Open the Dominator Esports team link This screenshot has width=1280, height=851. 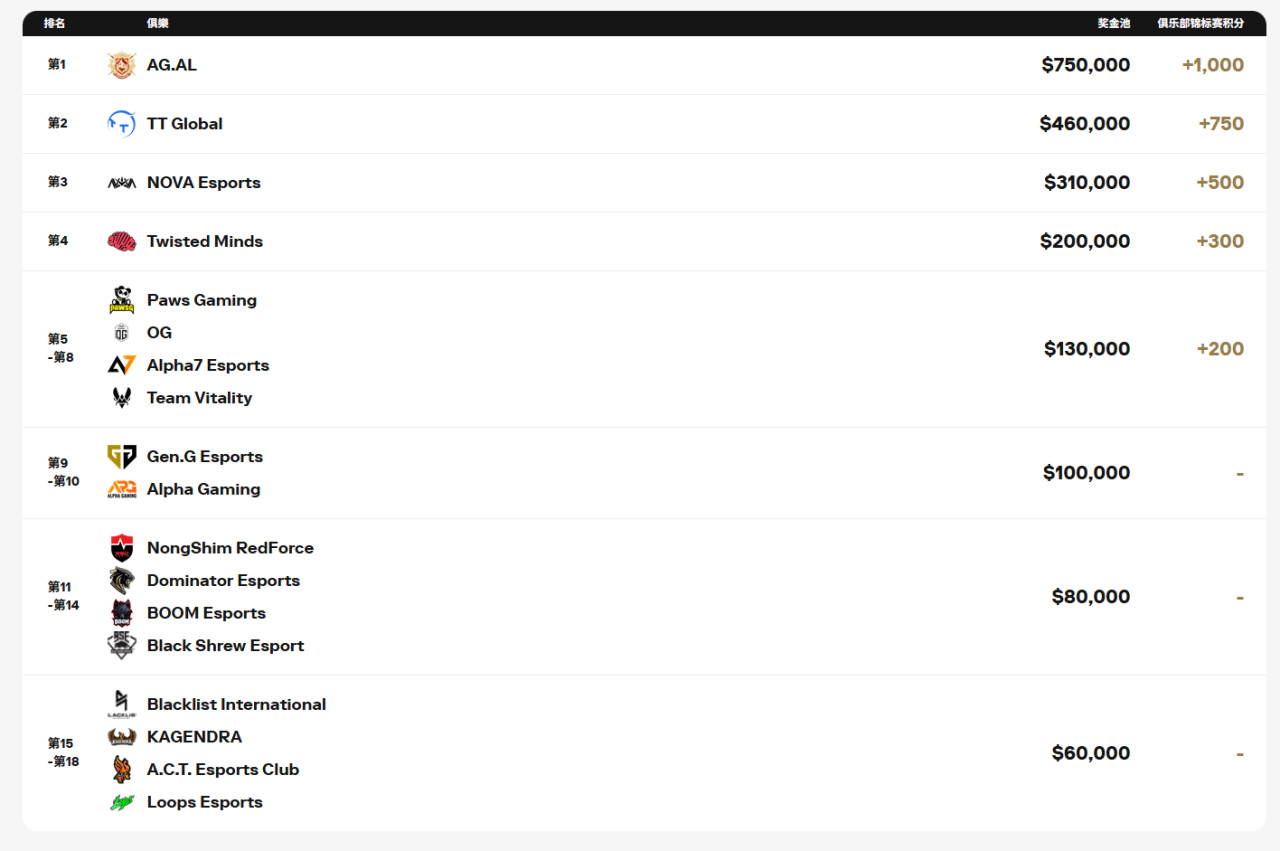coord(223,581)
